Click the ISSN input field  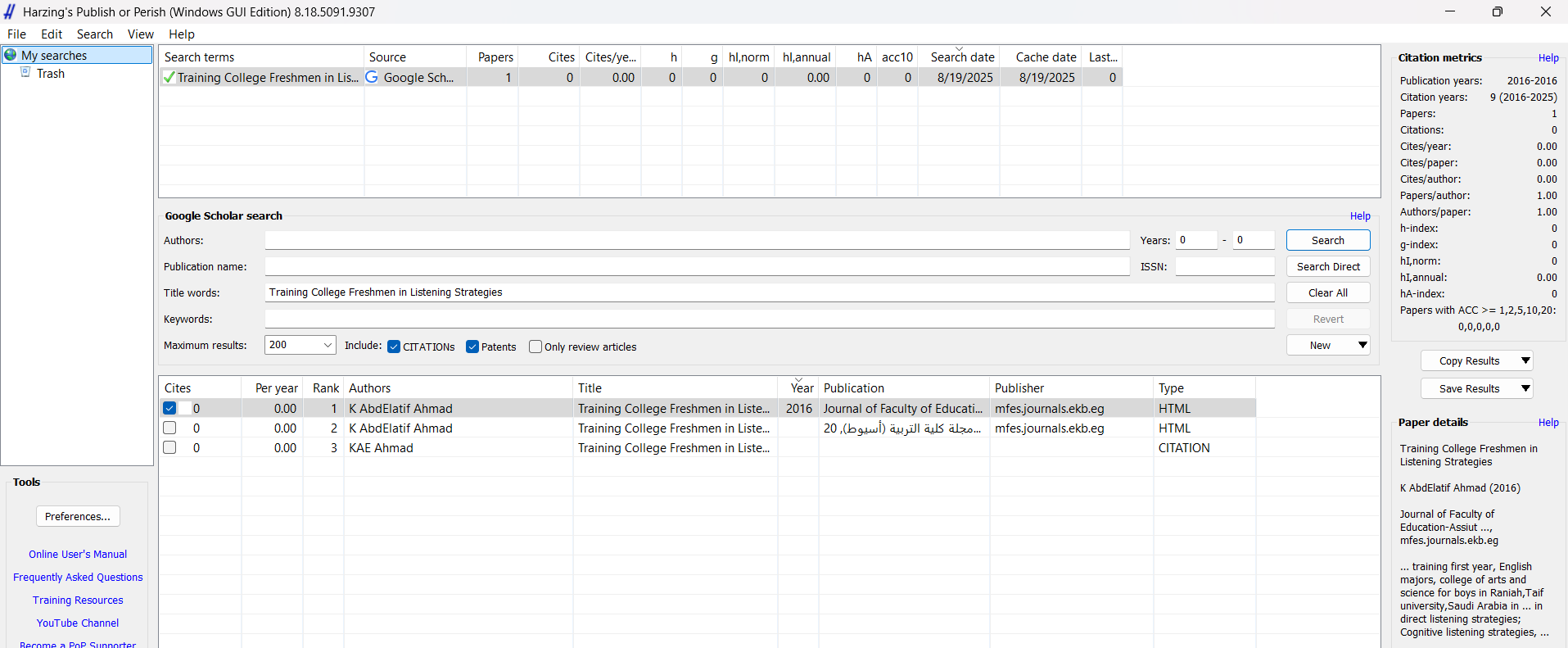(x=1225, y=266)
